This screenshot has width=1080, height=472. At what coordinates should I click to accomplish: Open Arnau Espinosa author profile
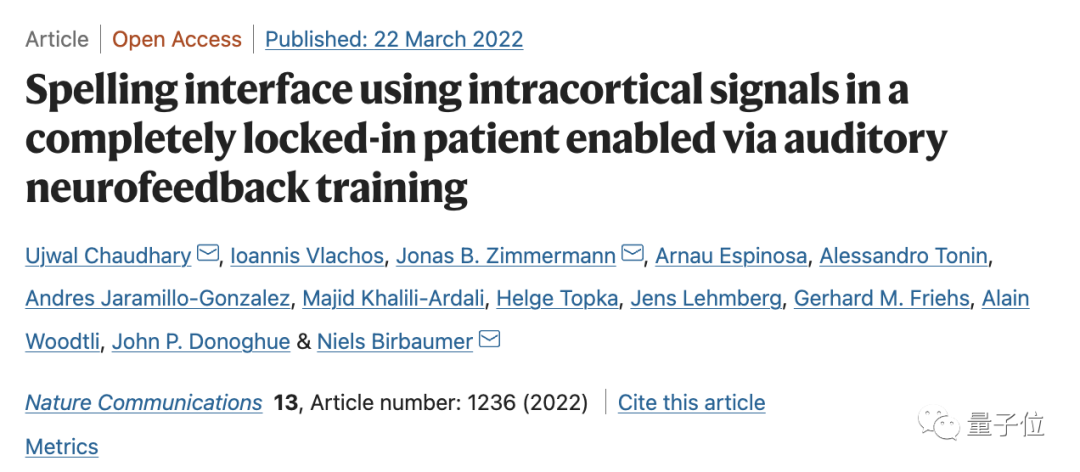(x=730, y=256)
